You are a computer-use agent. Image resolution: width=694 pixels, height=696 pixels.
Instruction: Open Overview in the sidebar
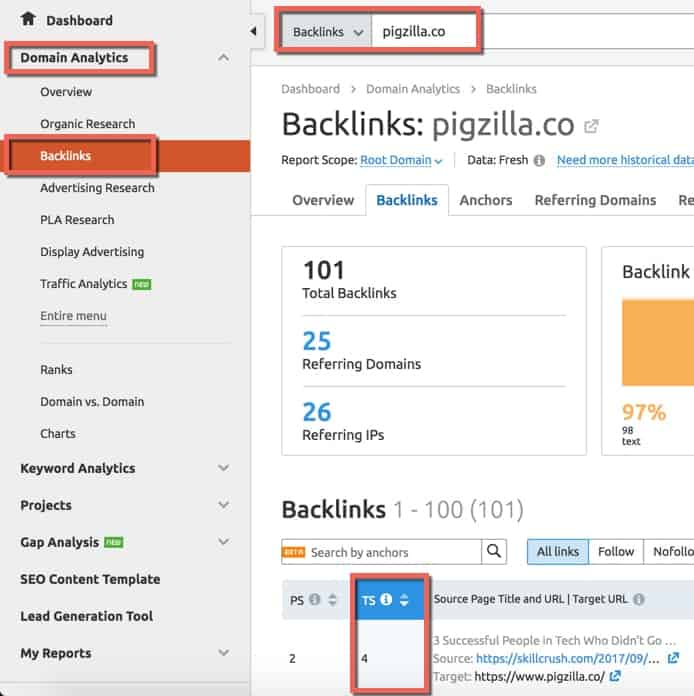(66, 92)
